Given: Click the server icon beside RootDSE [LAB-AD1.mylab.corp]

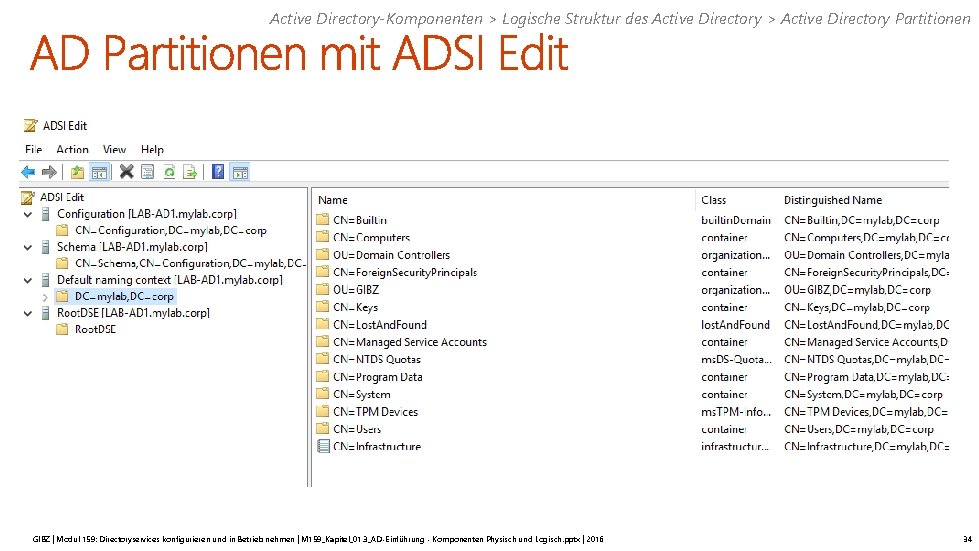Looking at the screenshot, I should pos(46,313).
